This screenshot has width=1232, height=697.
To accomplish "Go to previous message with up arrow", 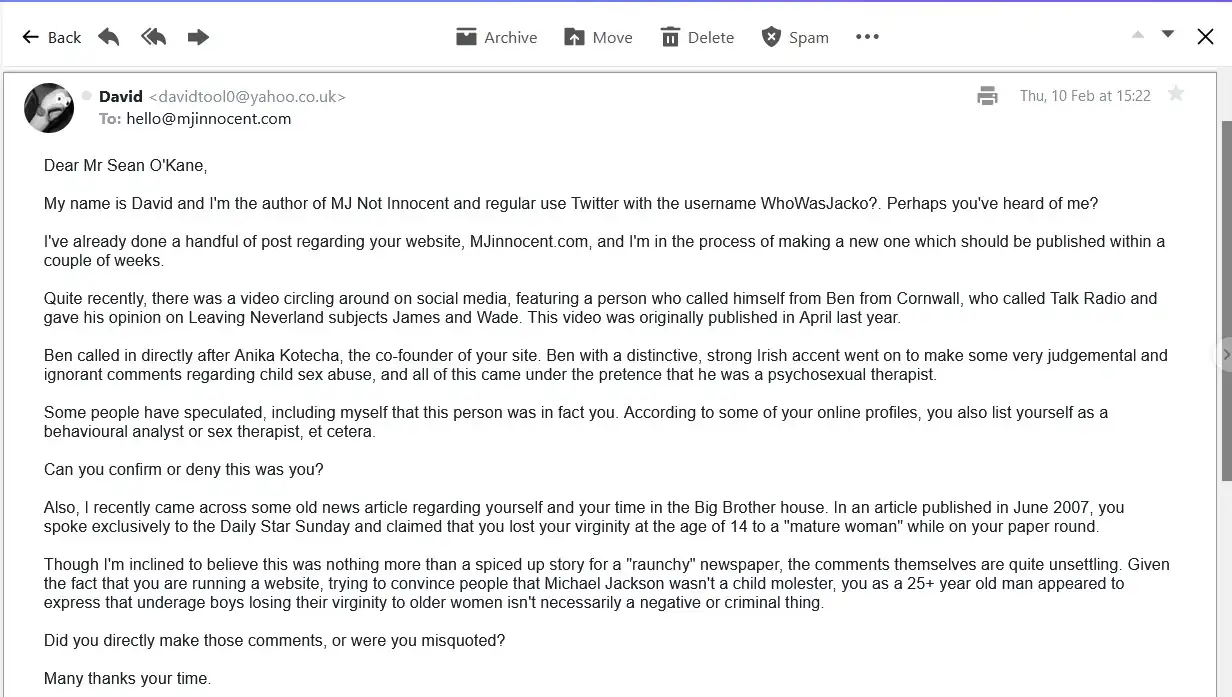I will 1138,35.
